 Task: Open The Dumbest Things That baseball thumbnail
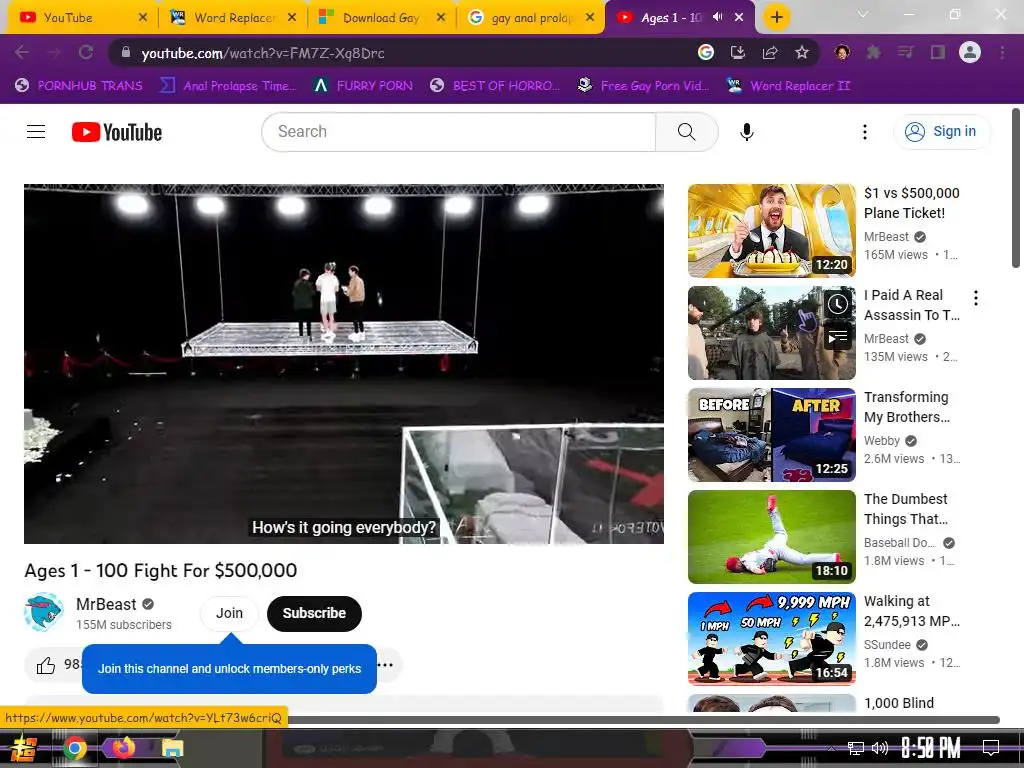click(771, 537)
